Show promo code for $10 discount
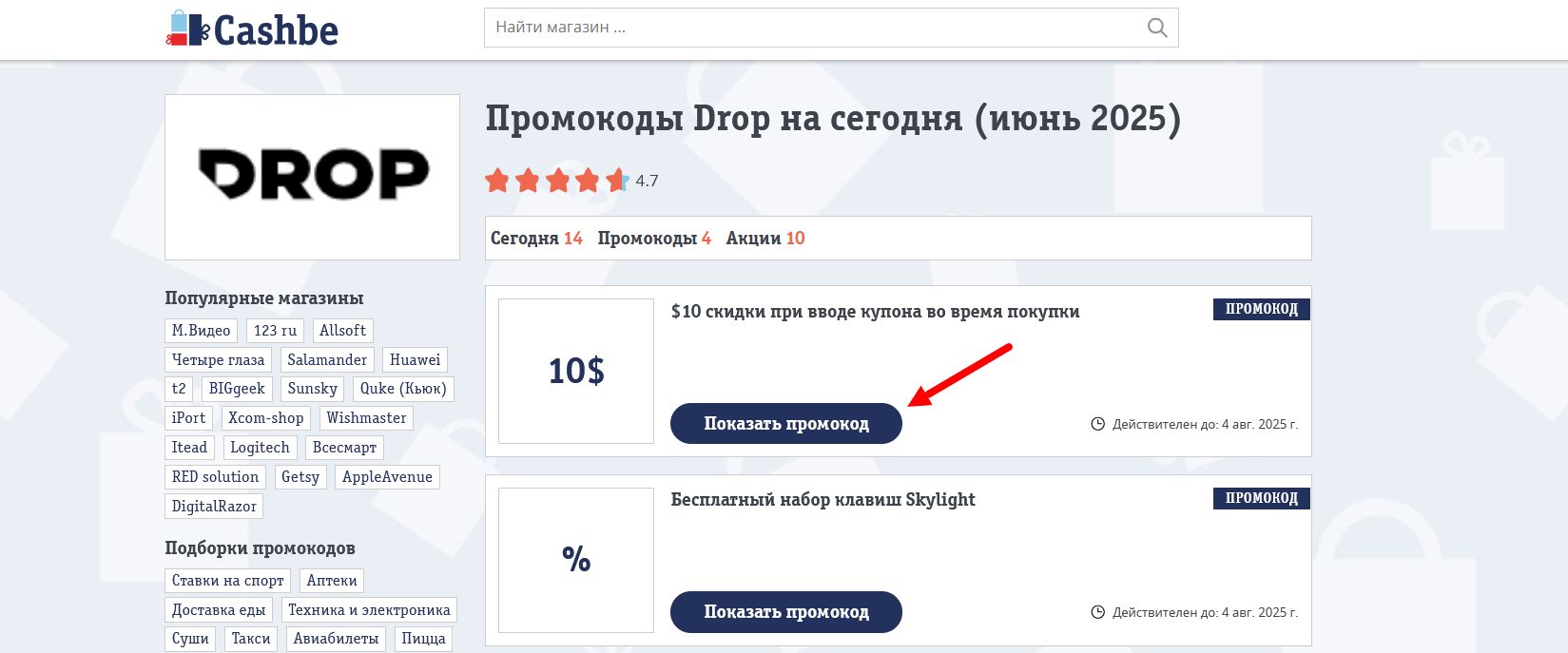Screen dimensions: 1568x653 click(786, 424)
